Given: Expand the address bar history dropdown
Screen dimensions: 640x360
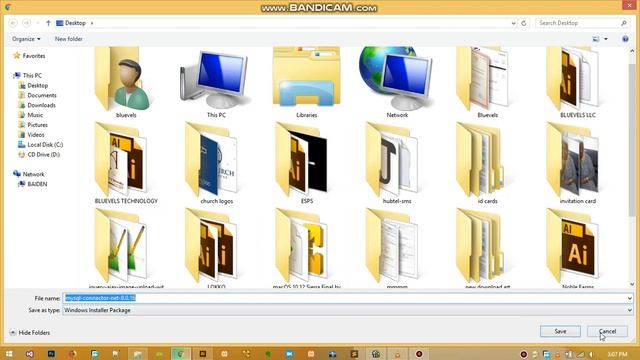Looking at the screenshot, I should [x=513, y=23].
